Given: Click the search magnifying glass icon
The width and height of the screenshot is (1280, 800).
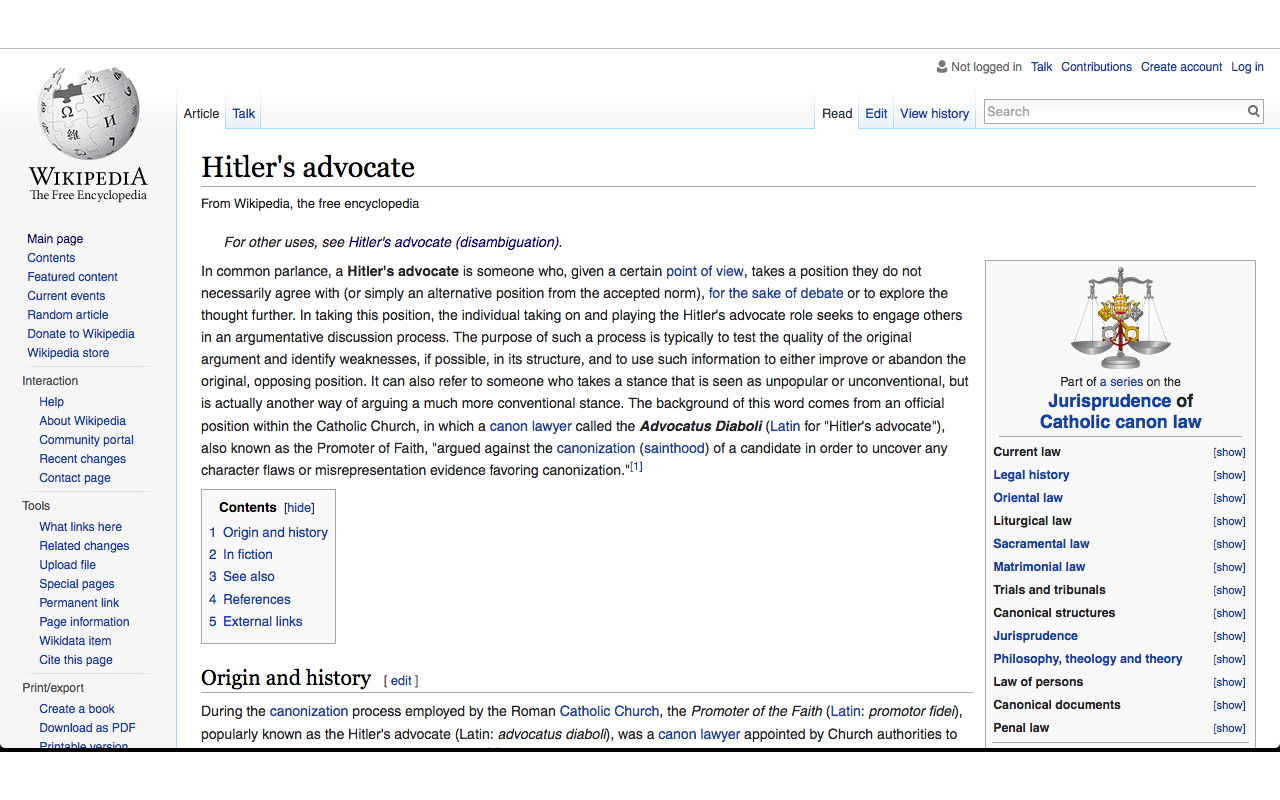Looking at the screenshot, I should tap(1253, 111).
